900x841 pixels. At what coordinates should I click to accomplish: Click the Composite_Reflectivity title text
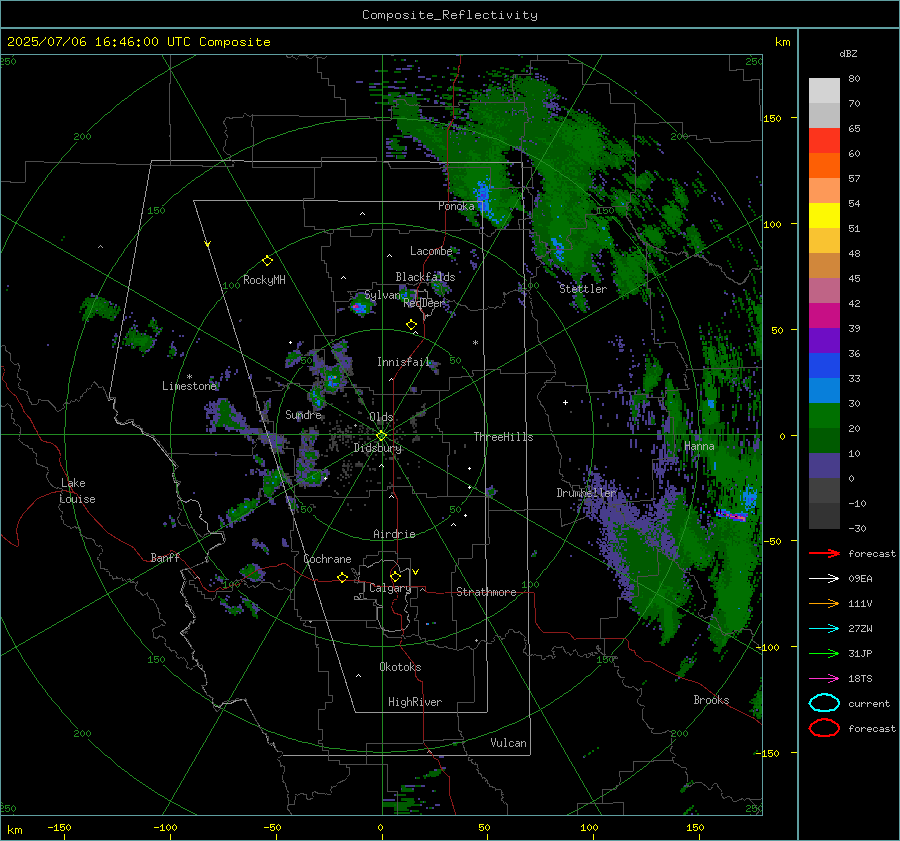449,15
